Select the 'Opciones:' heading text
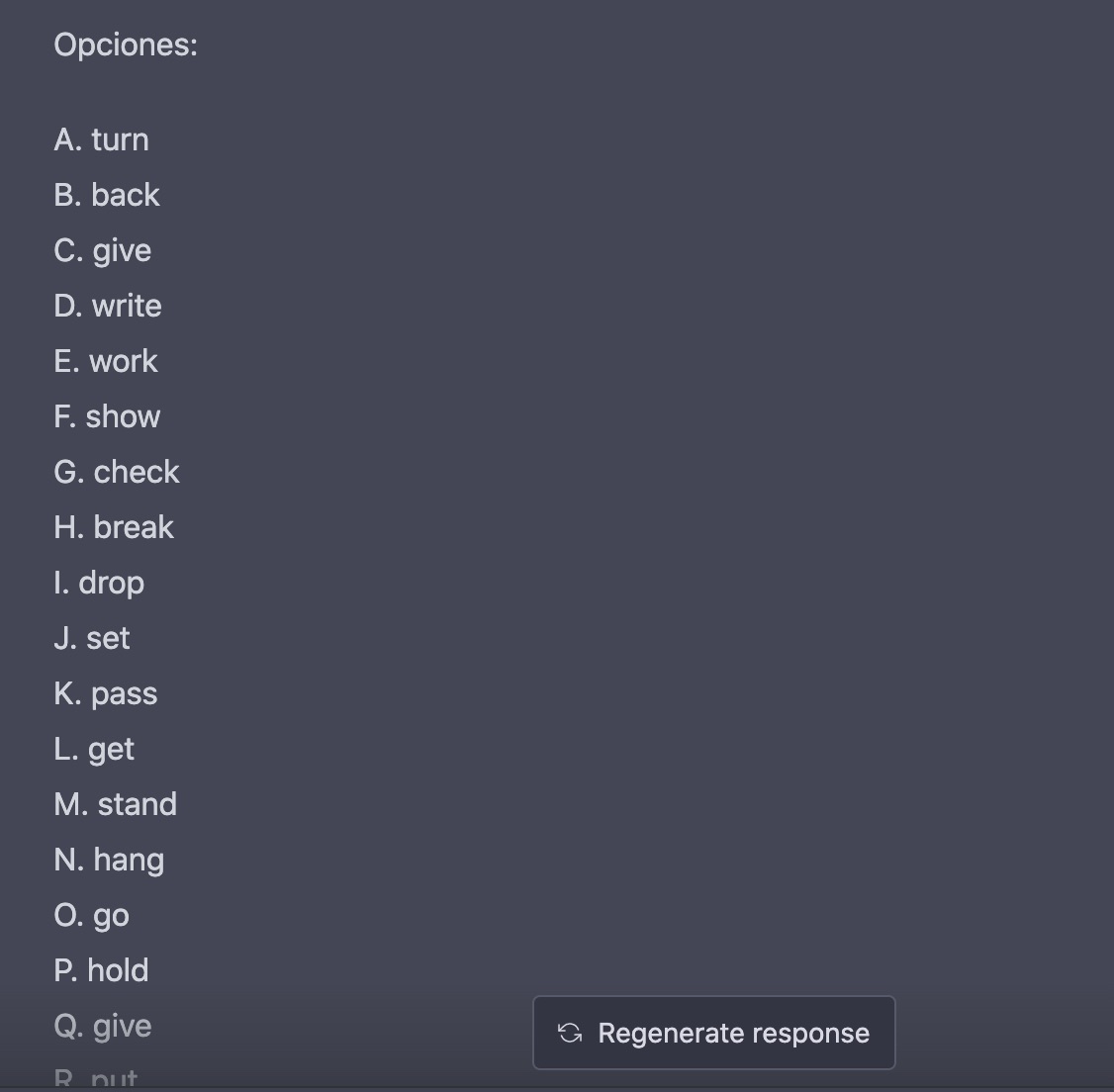 point(126,45)
